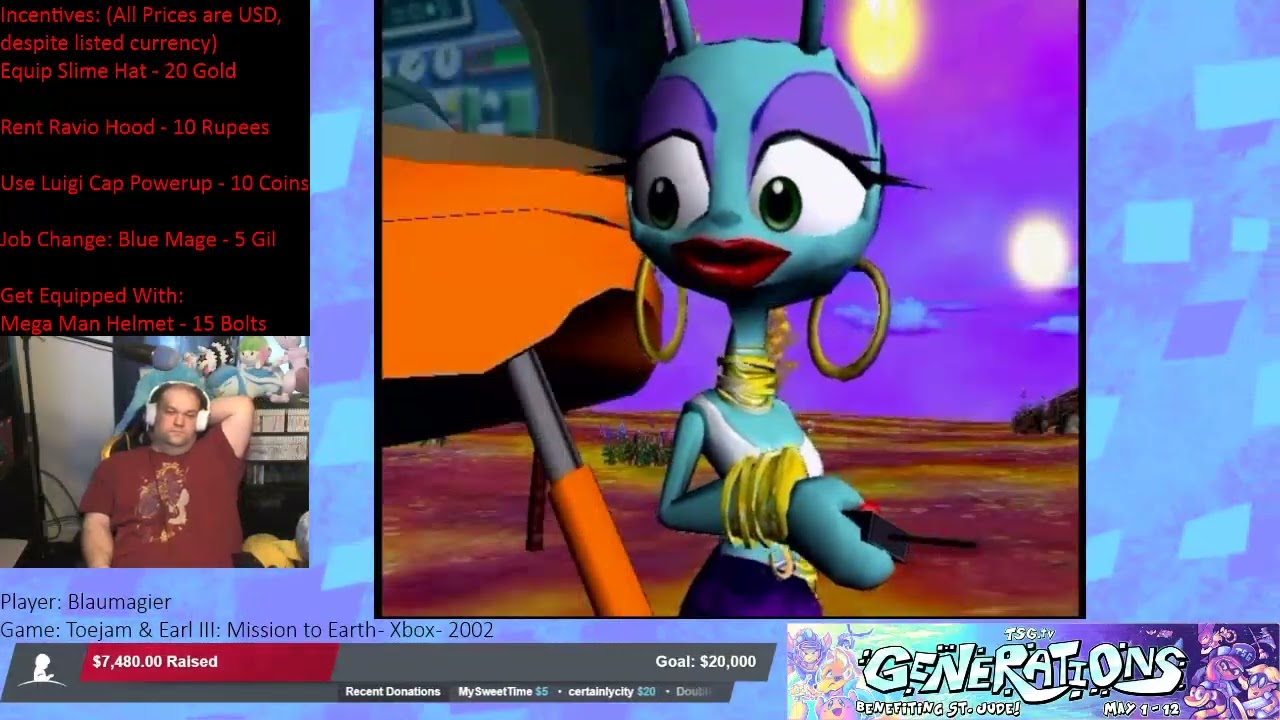Click the 'Game: Toejam & Earl III' title line
The width and height of the screenshot is (1280, 720).
pyautogui.click(x=247, y=629)
